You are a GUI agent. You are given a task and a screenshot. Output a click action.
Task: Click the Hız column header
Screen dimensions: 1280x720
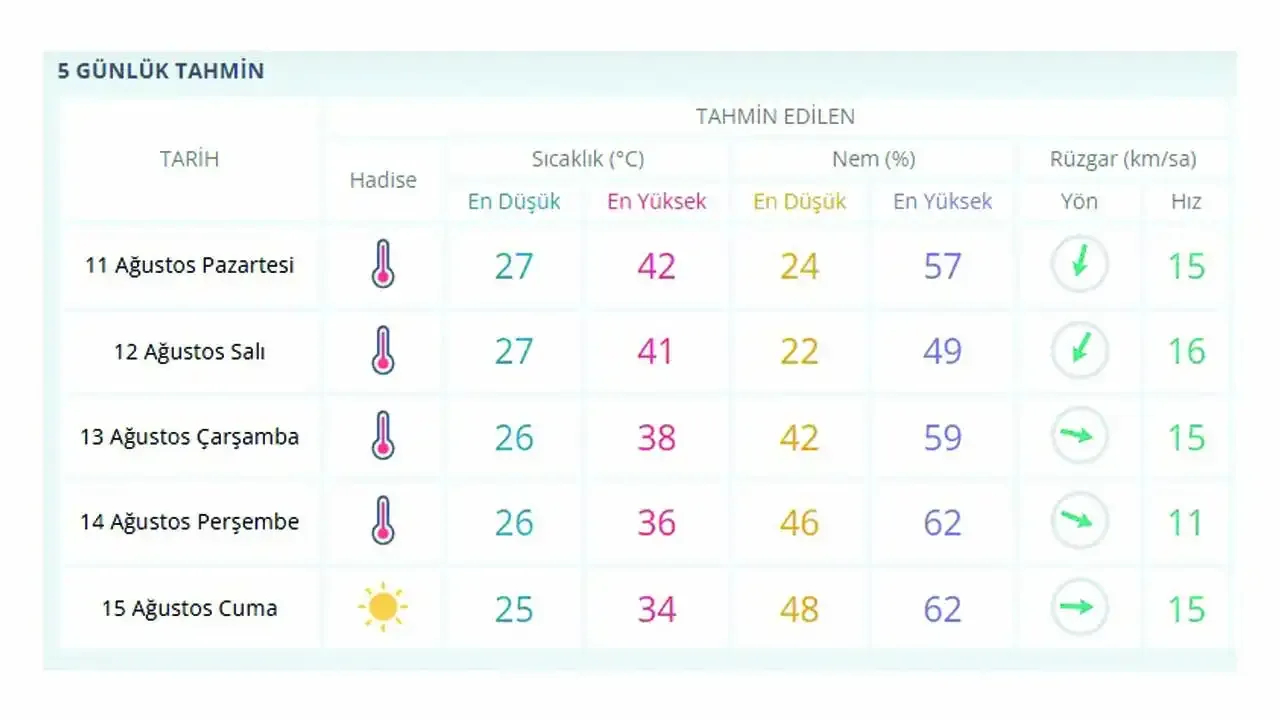pos(1186,202)
